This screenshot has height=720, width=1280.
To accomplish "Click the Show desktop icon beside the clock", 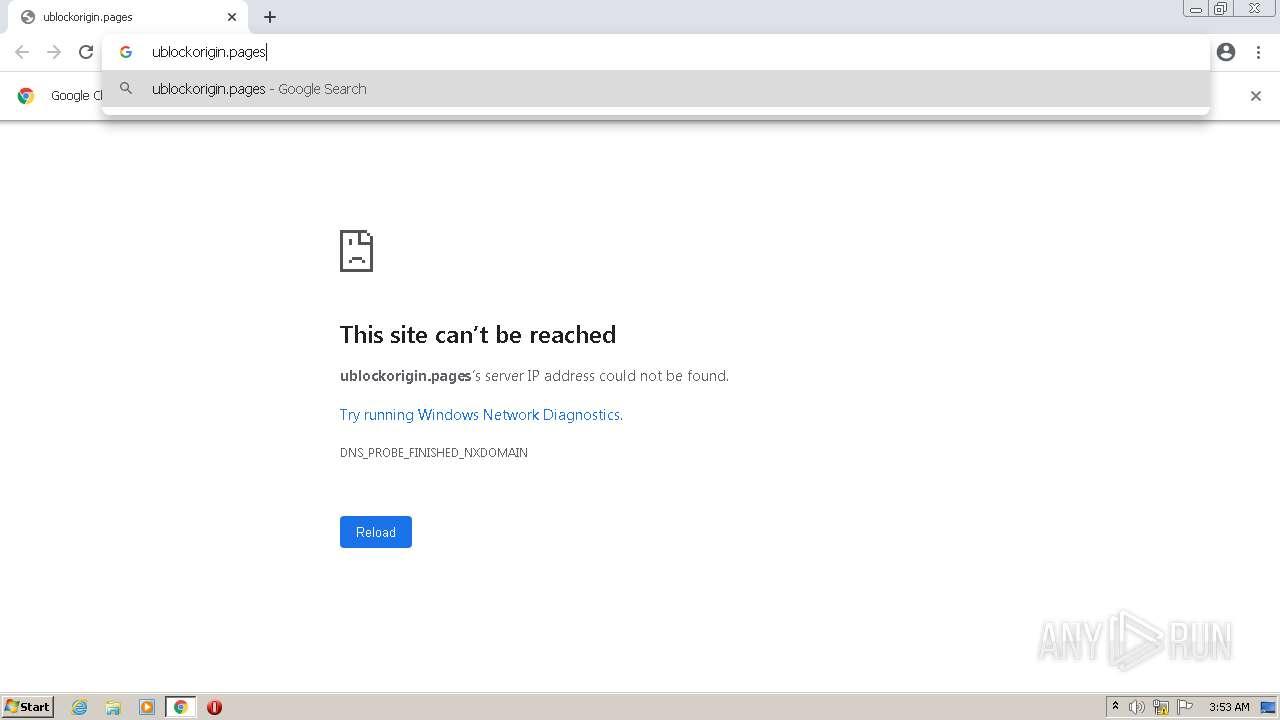I will pyautogui.click(x=1268, y=707).
